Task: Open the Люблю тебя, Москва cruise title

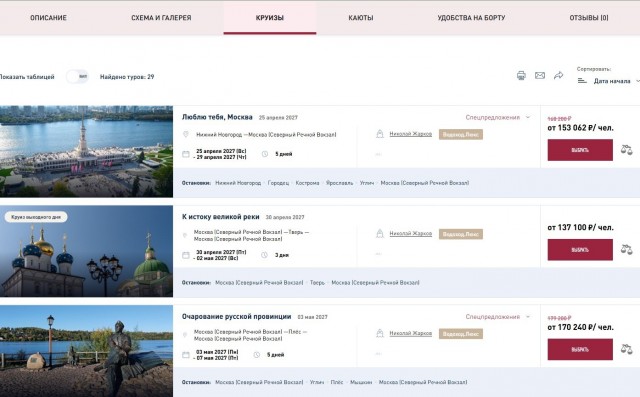Action: 217,117
